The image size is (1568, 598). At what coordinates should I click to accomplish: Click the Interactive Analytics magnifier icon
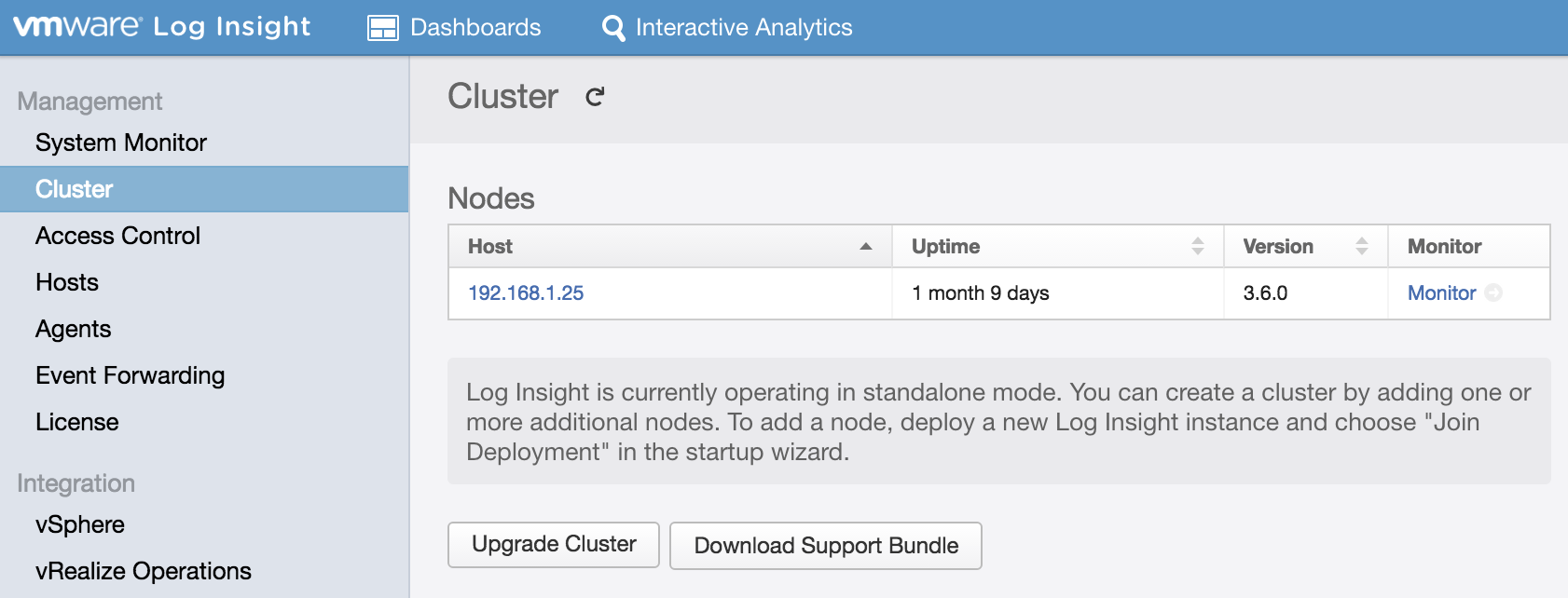(613, 28)
